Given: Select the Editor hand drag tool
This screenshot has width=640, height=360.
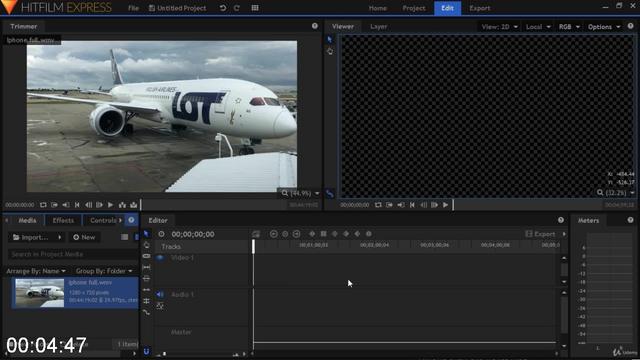Looking at the screenshot, I should 147,245.
